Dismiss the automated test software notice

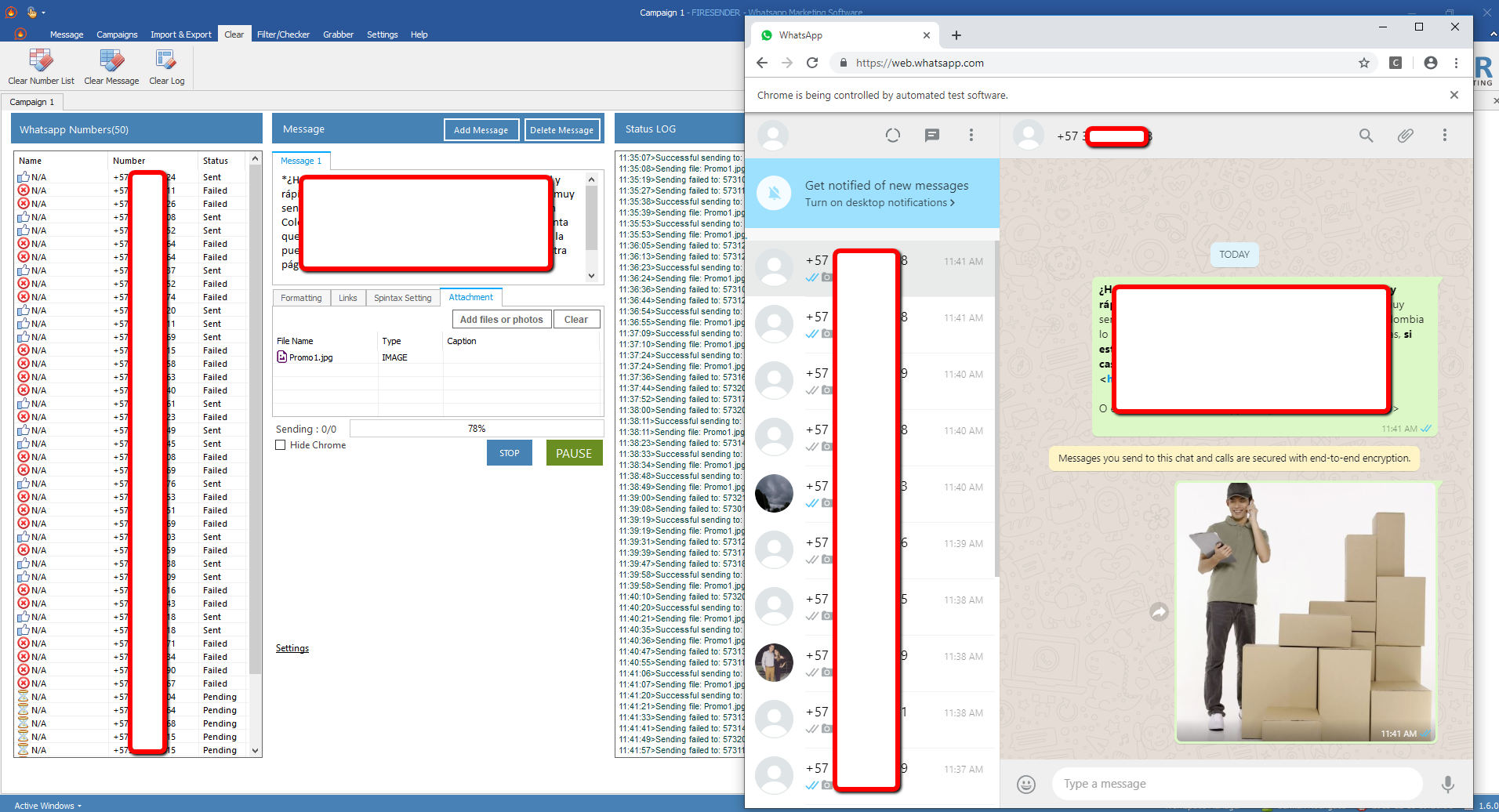[1454, 95]
